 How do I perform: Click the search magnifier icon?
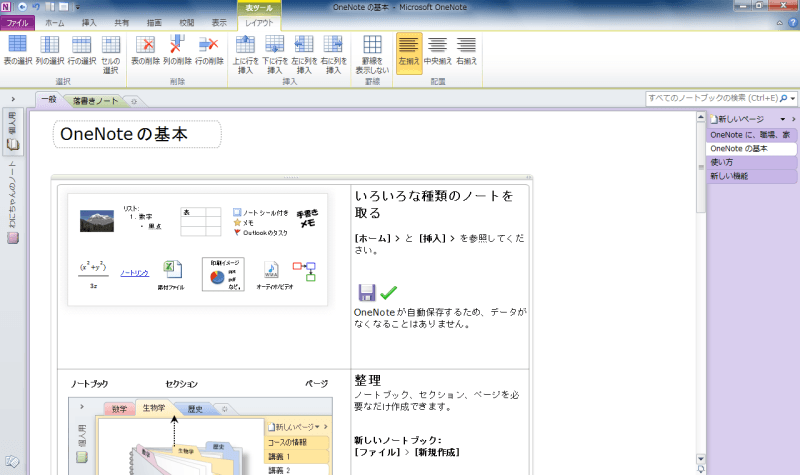[784, 98]
